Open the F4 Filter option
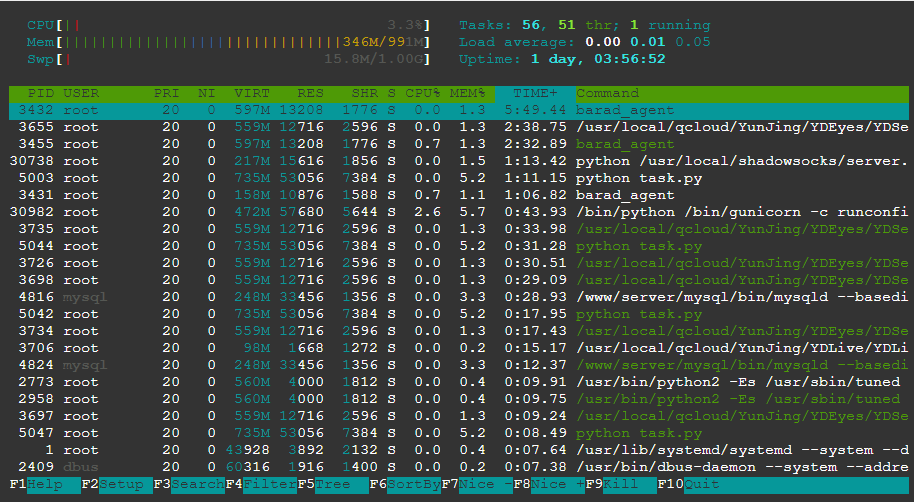The image size is (914, 502). (x=261, y=485)
